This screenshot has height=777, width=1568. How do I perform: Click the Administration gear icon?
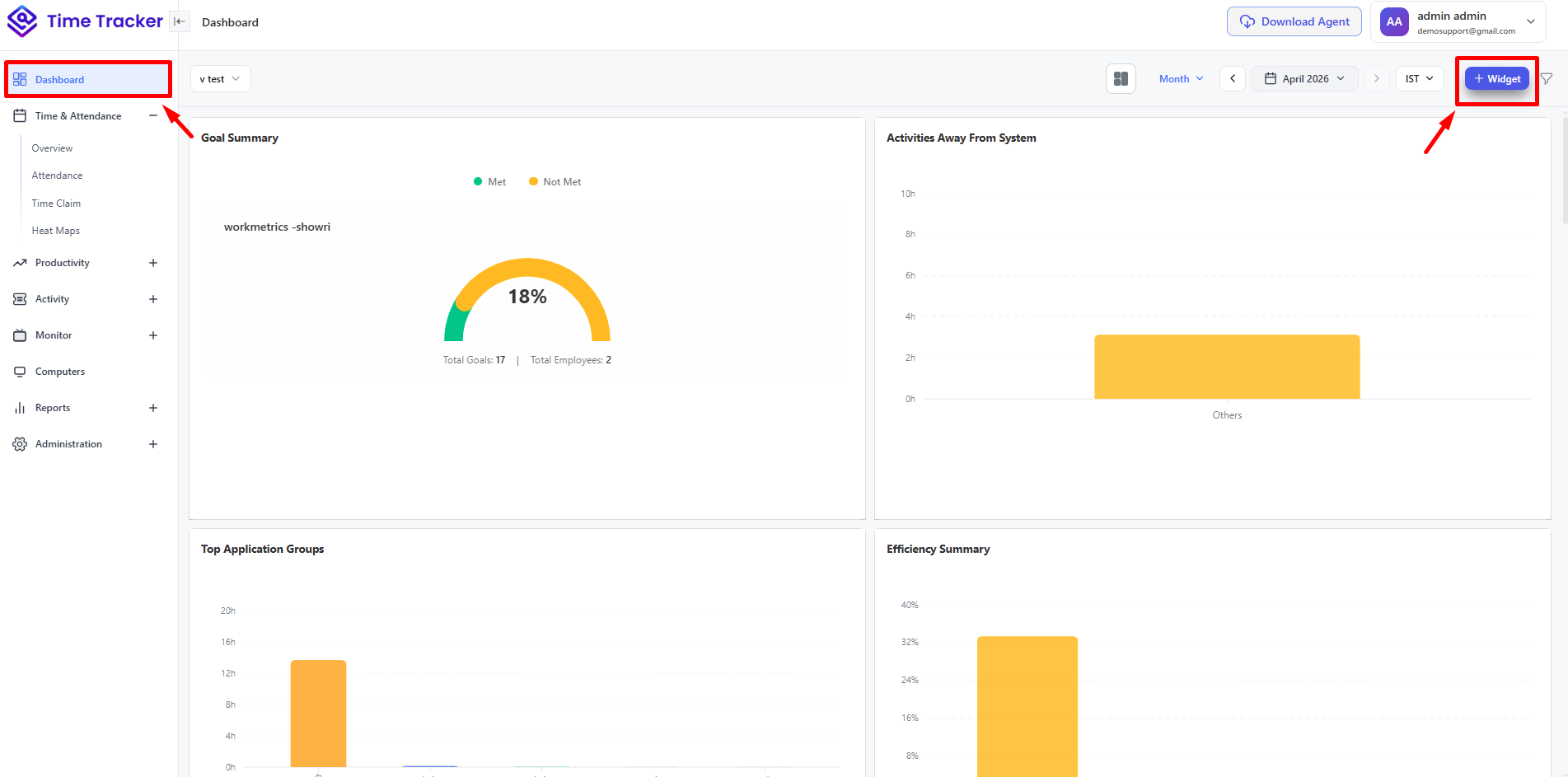point(20,444)
